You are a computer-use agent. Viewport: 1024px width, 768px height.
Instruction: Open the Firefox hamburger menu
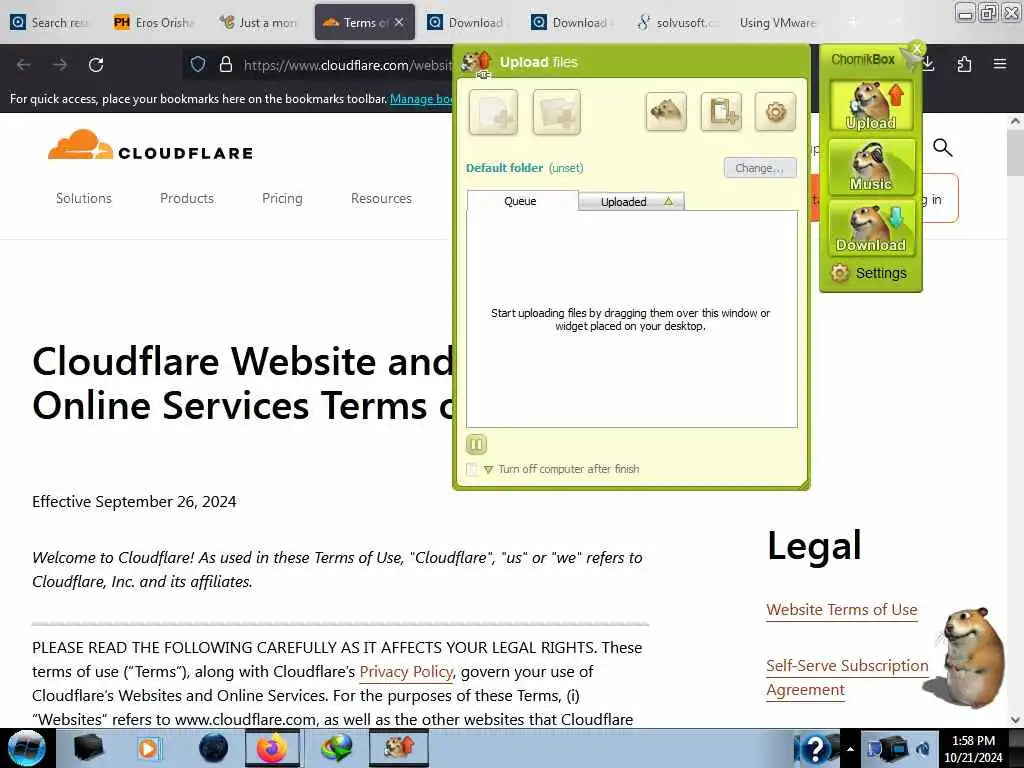pos(1000,64)
